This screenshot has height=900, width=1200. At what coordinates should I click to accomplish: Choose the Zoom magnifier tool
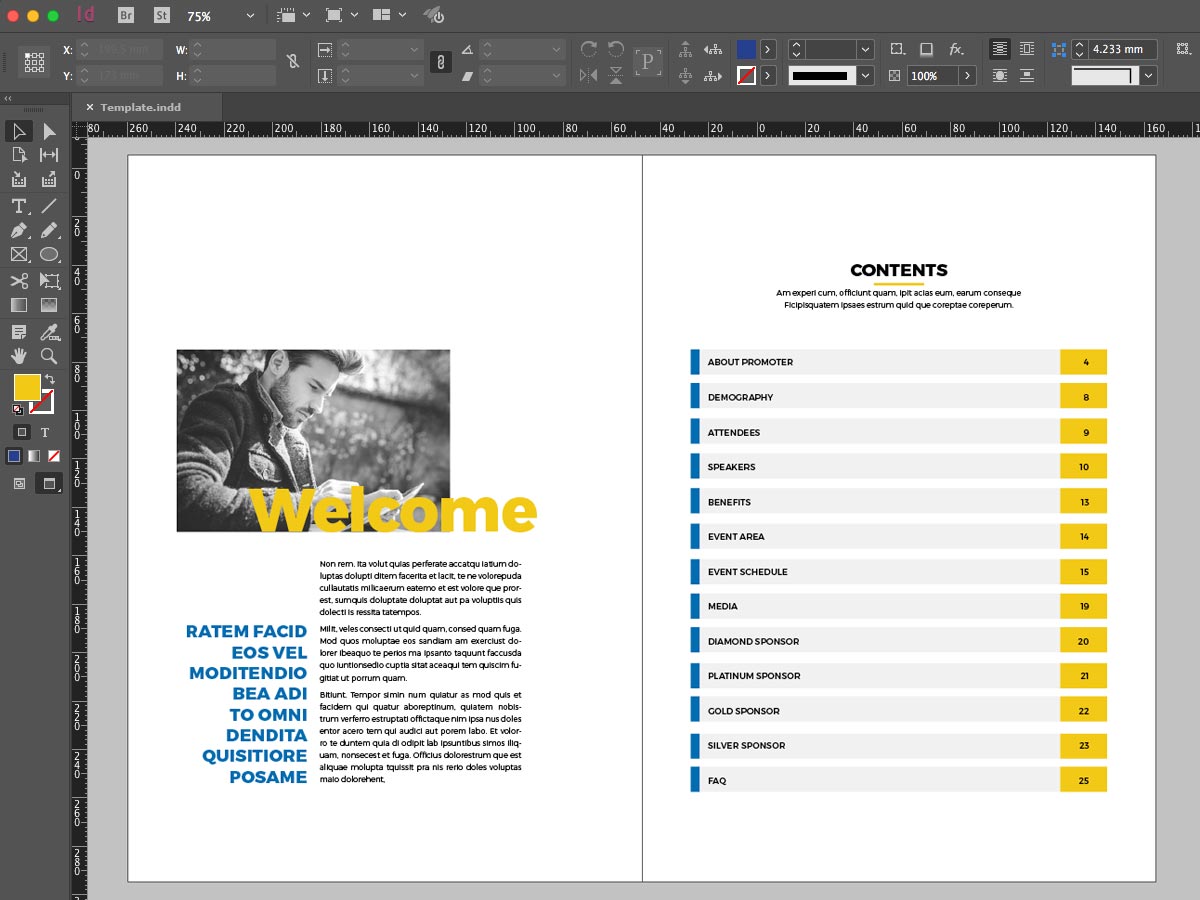pos(49,356)
